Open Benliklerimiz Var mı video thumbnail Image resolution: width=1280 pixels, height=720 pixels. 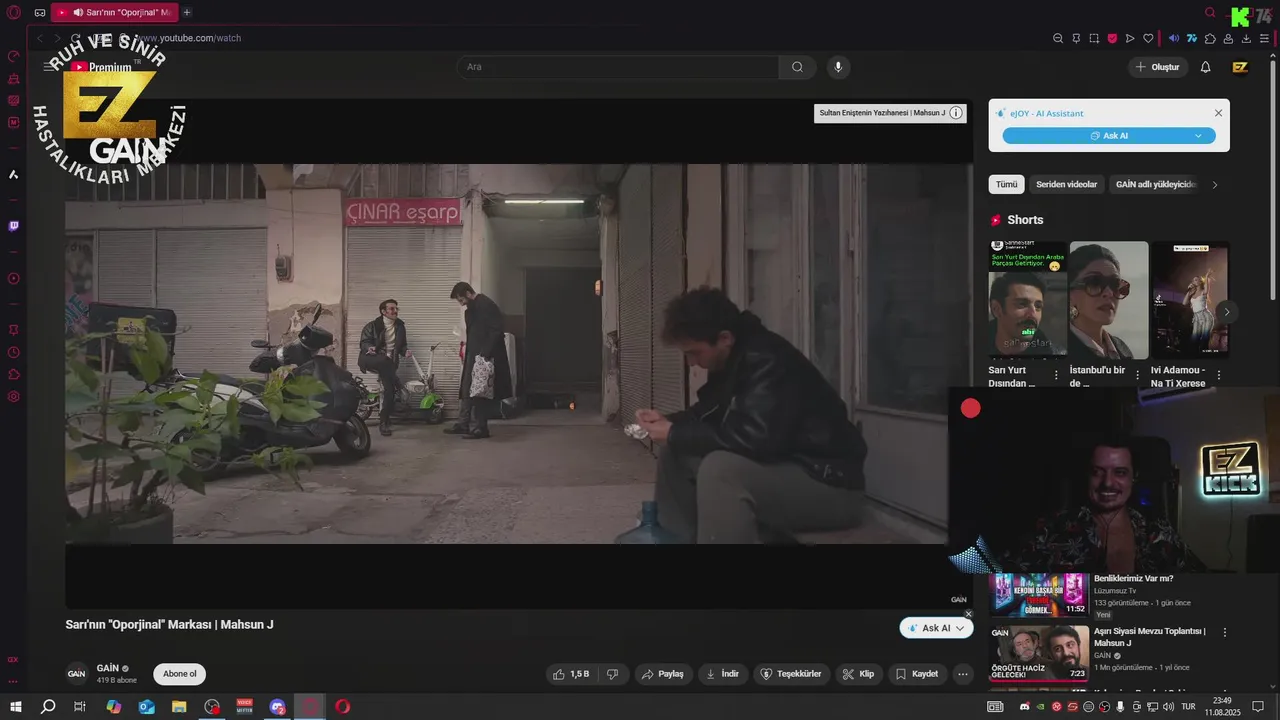[1039, 595]
